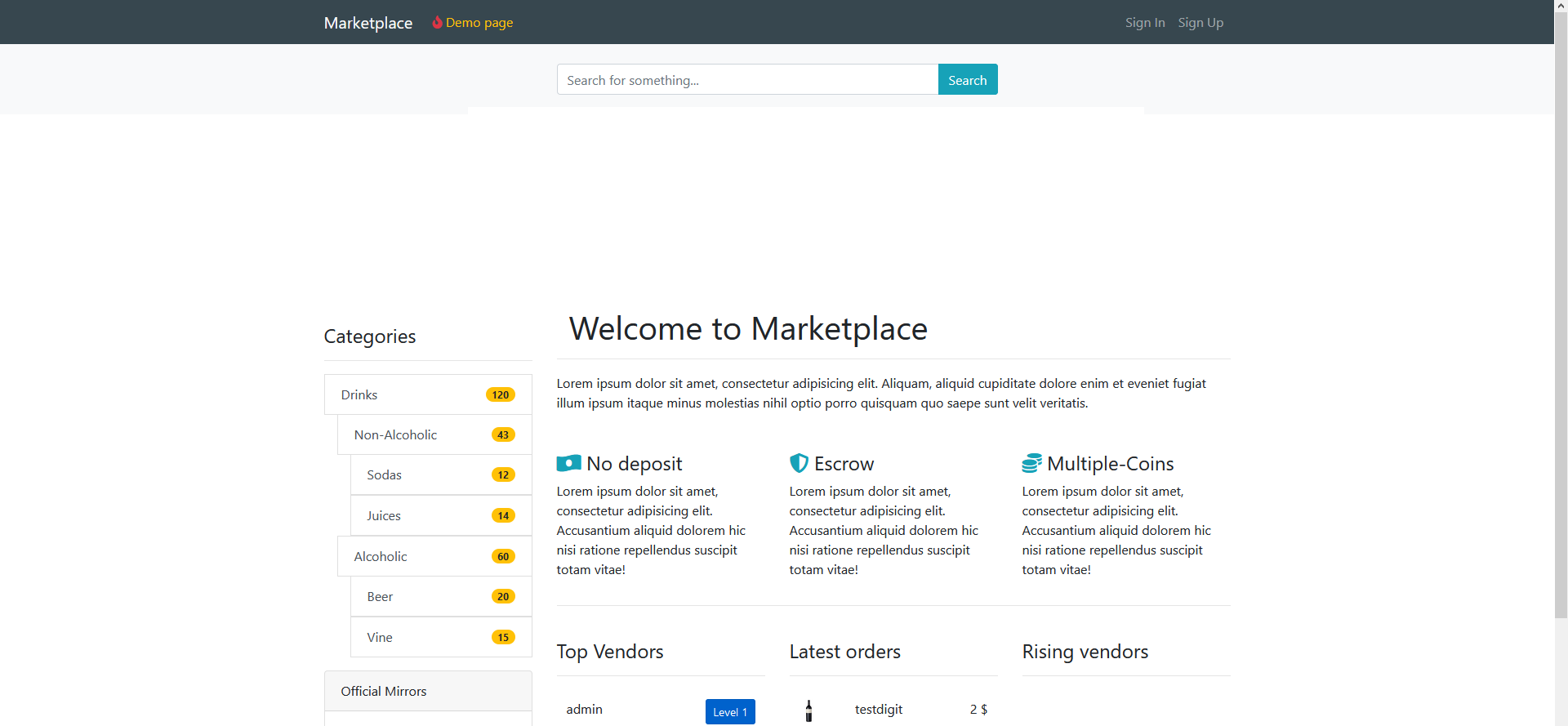Open the admin vendor profile link
The image size is (1568, 726).
584,710
